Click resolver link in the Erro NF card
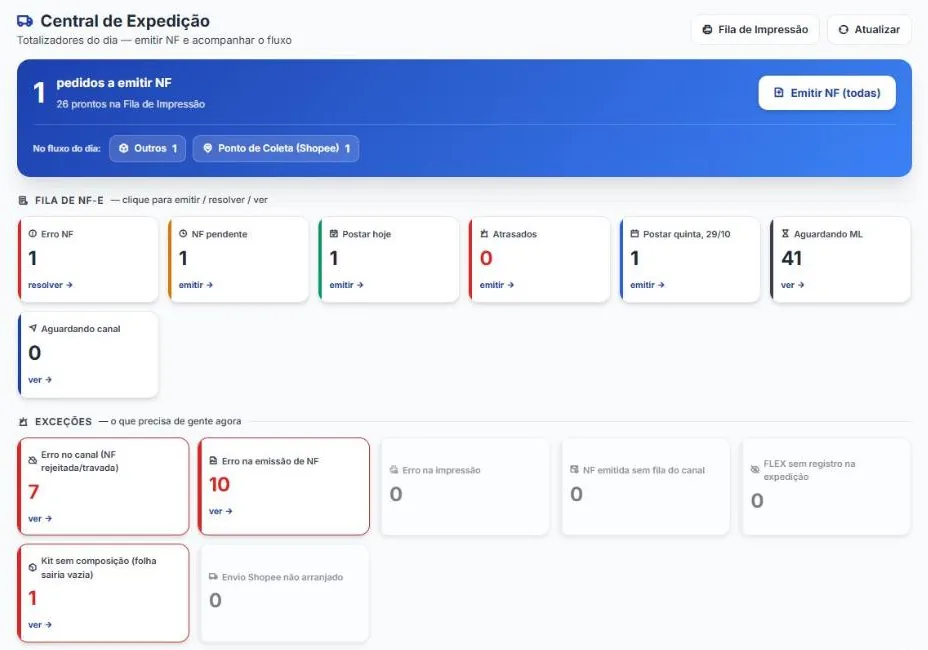928x650 pixels. [50, 285]
